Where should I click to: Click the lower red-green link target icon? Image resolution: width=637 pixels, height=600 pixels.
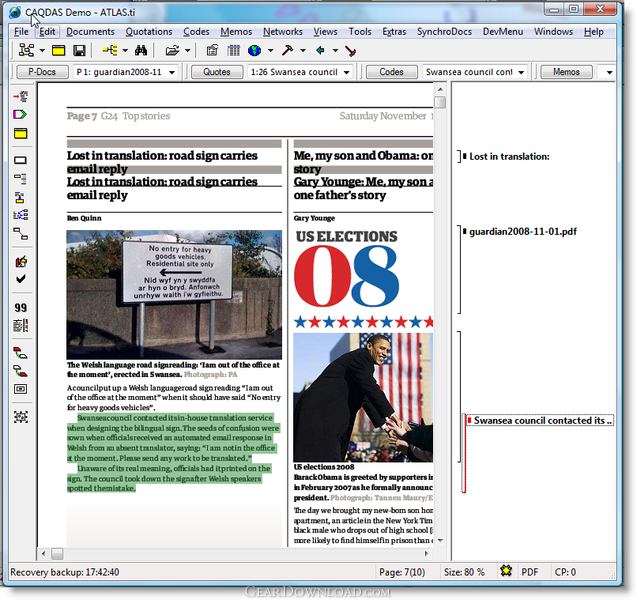pyautogui.click(x=20, y=370)
